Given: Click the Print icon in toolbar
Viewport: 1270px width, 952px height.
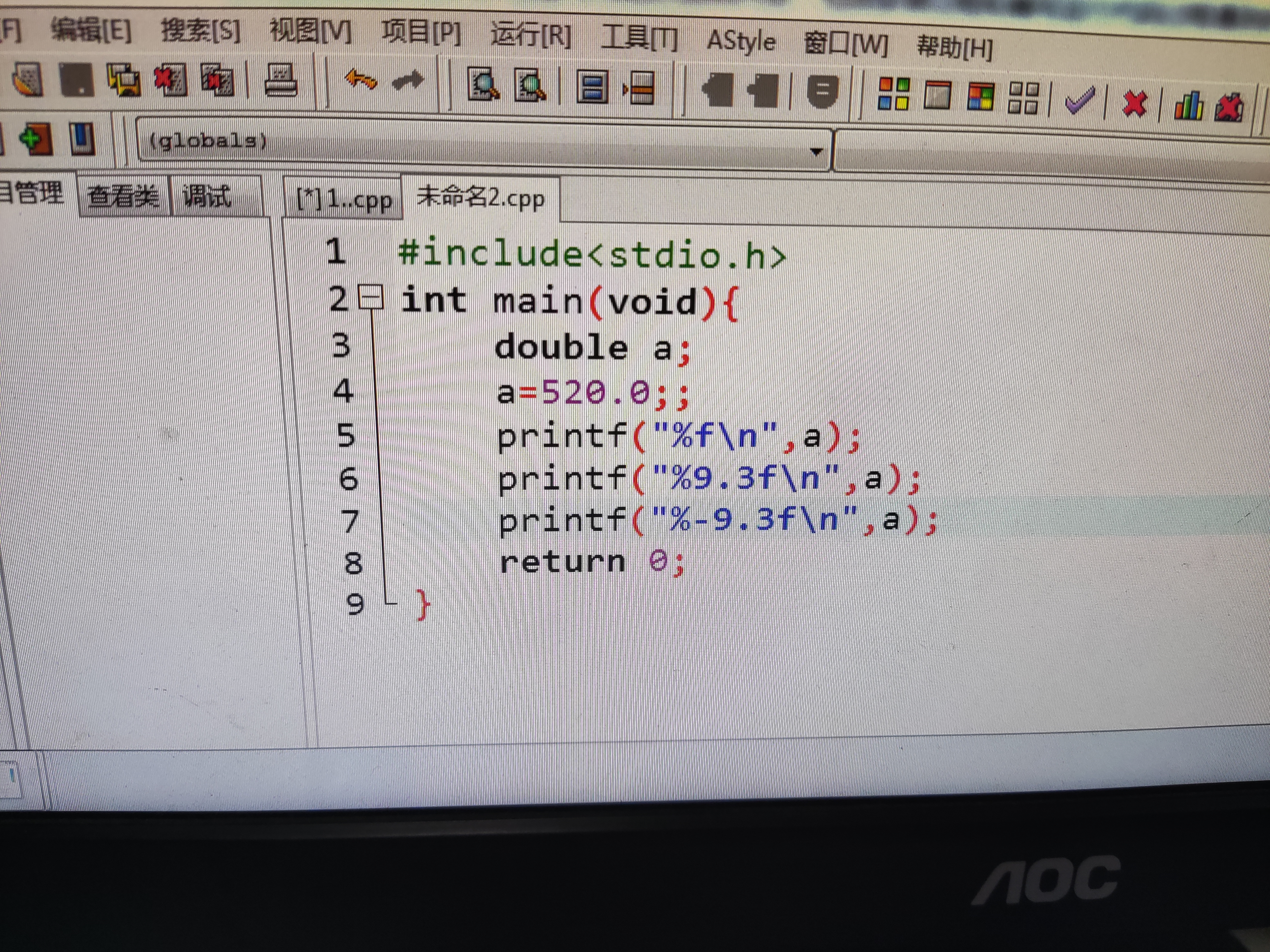Looking at the screenshot, I should tap(280, 80).
